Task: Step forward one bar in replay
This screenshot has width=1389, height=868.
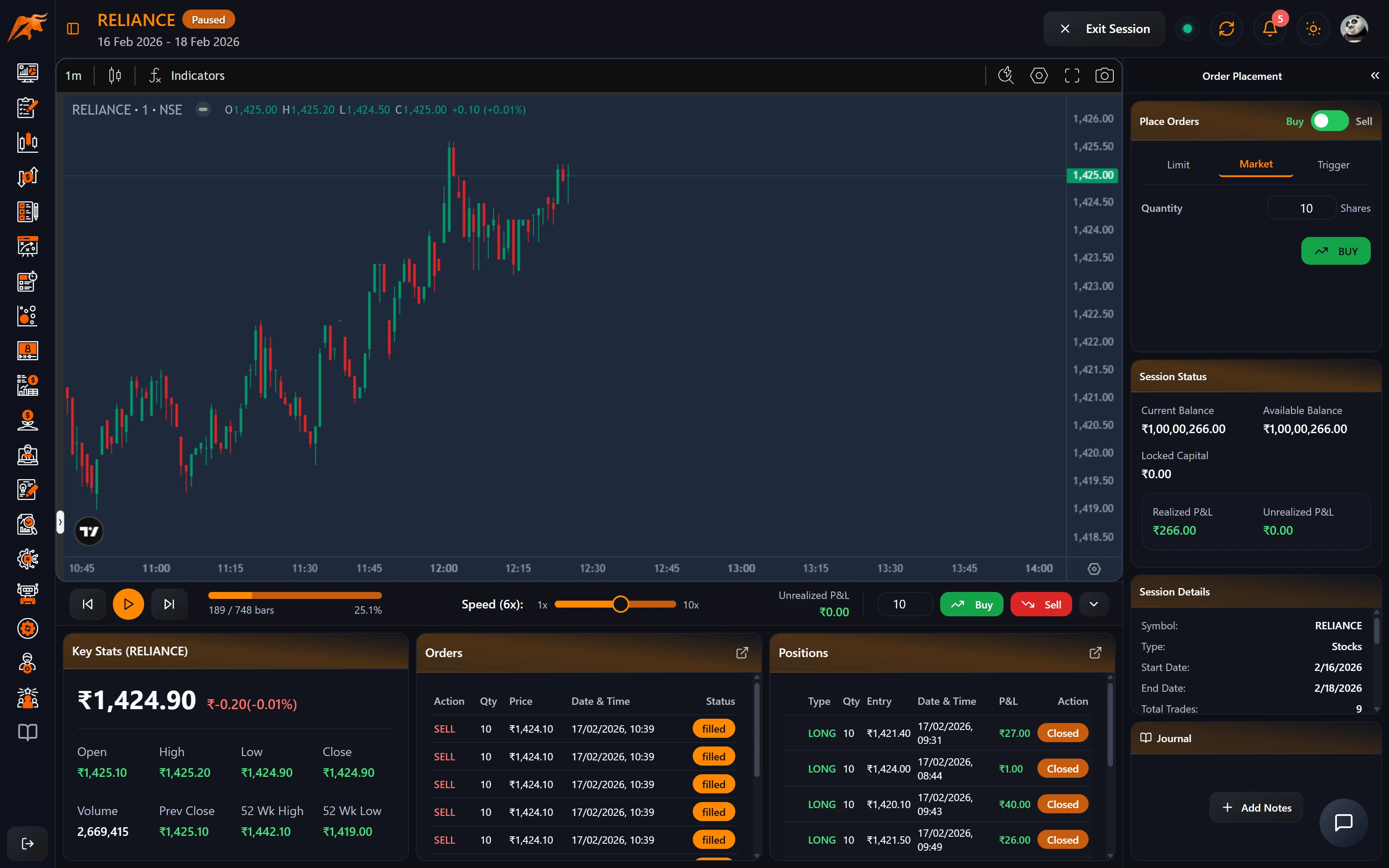Action: [169, 604]
